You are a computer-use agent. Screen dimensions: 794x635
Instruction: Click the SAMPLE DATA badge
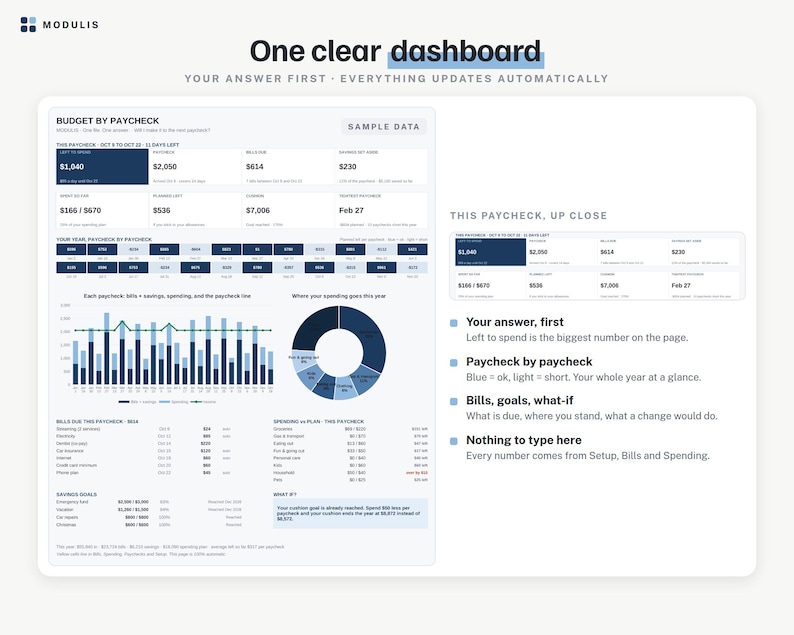click(x=384, y=127)
